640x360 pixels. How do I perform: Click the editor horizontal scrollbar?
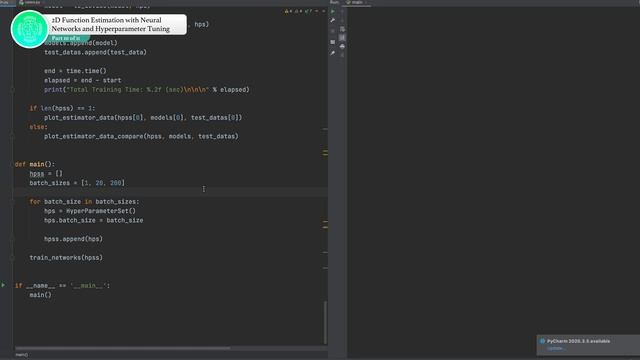coord(122,348)
